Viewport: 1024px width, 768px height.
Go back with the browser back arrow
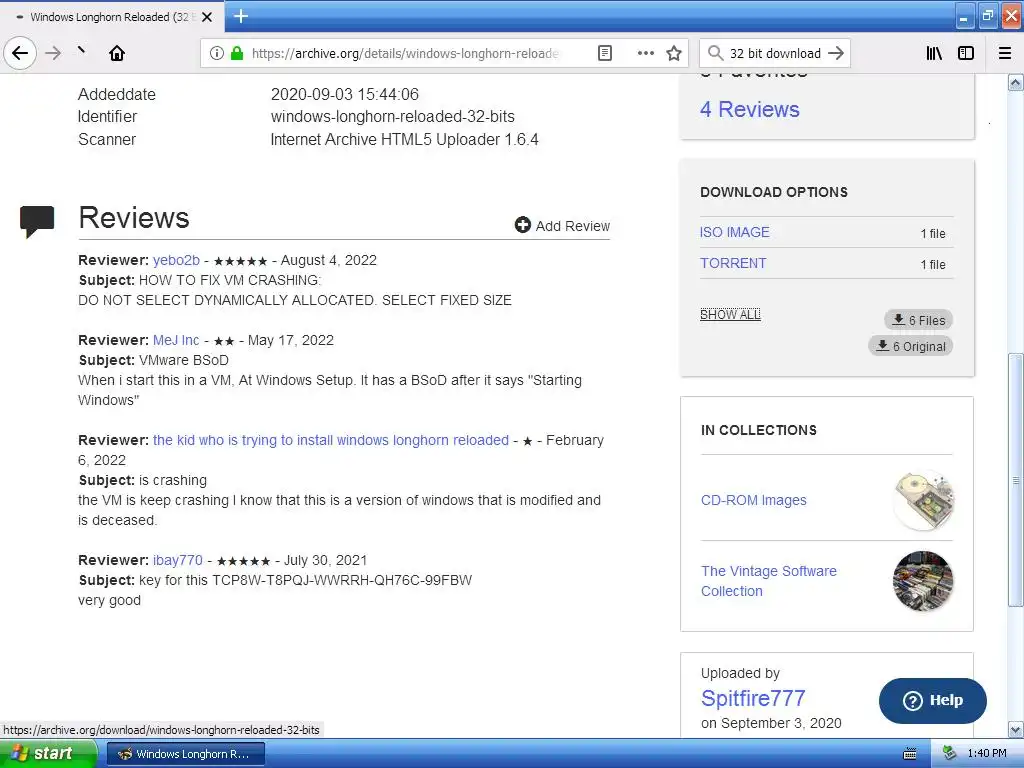coord(20,53)
